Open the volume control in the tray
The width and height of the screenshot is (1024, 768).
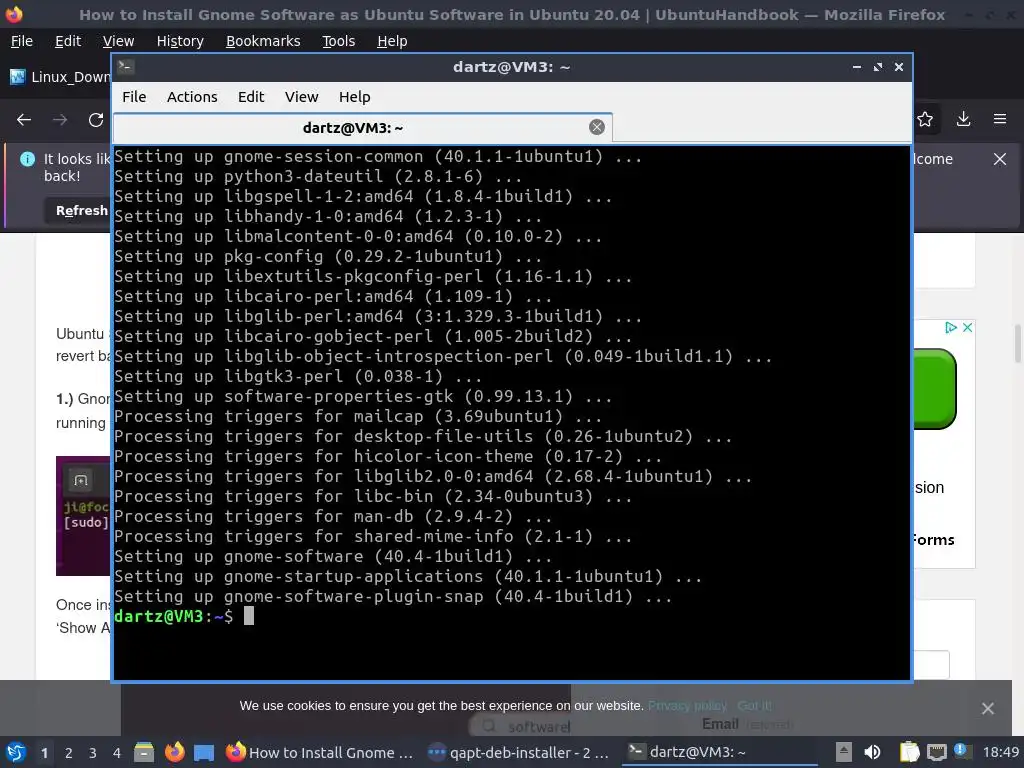(872, 752)
